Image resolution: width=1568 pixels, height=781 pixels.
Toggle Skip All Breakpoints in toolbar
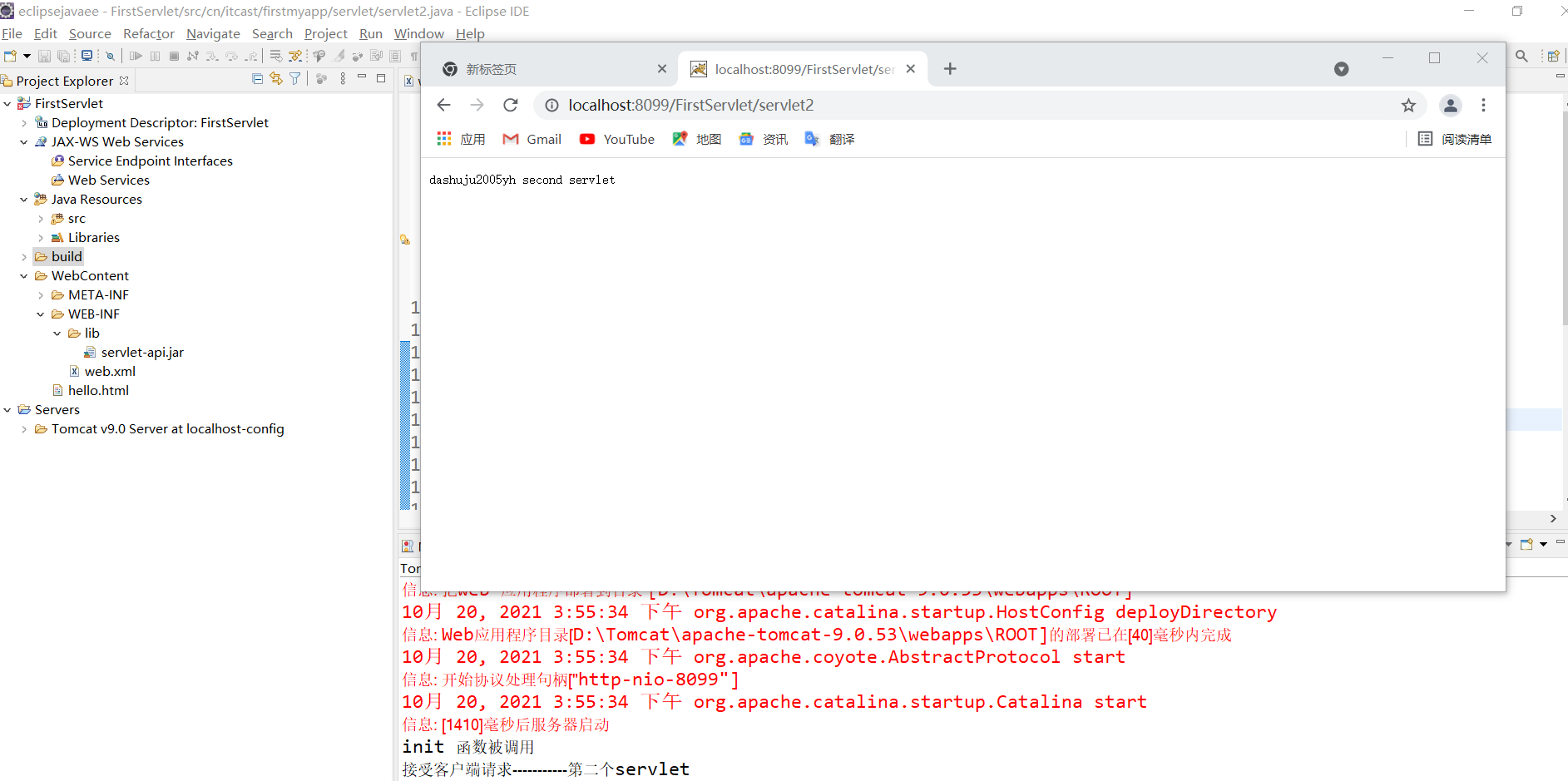[x=110, y=56]
